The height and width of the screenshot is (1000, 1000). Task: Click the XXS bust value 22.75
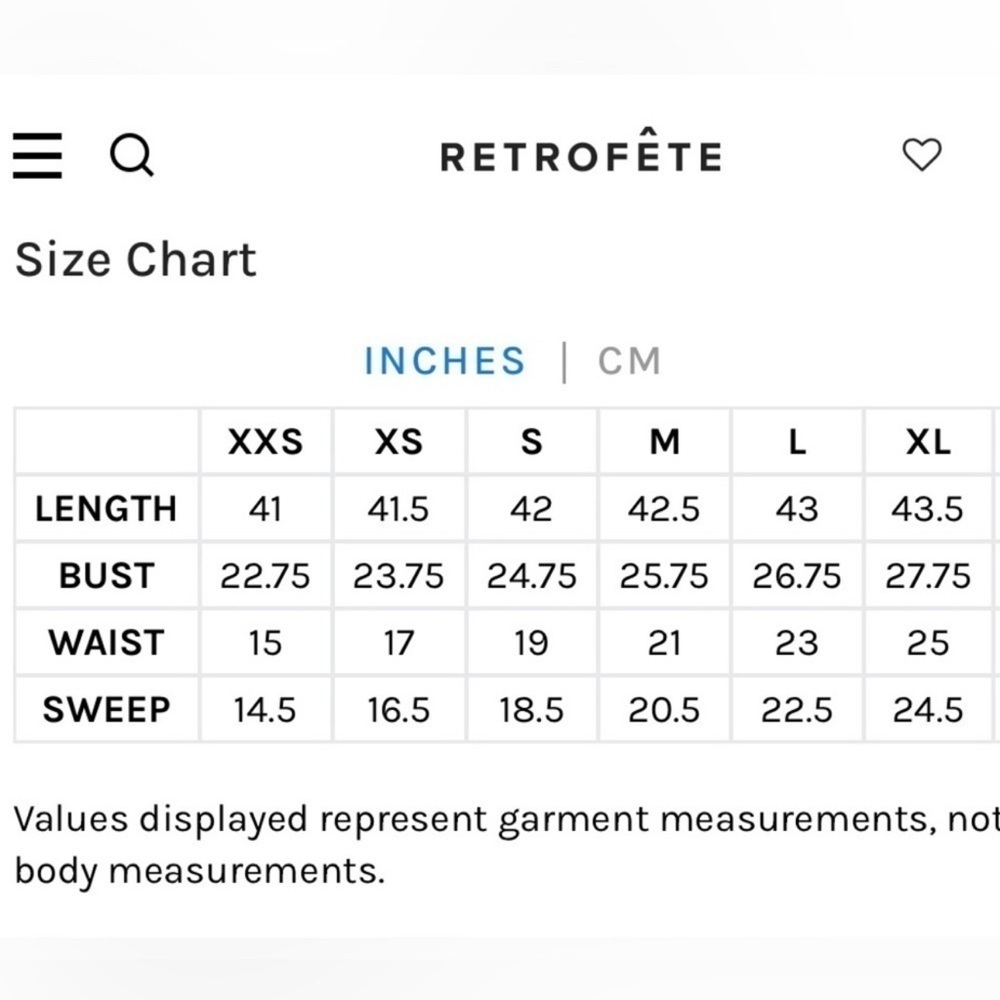(265, 576)
